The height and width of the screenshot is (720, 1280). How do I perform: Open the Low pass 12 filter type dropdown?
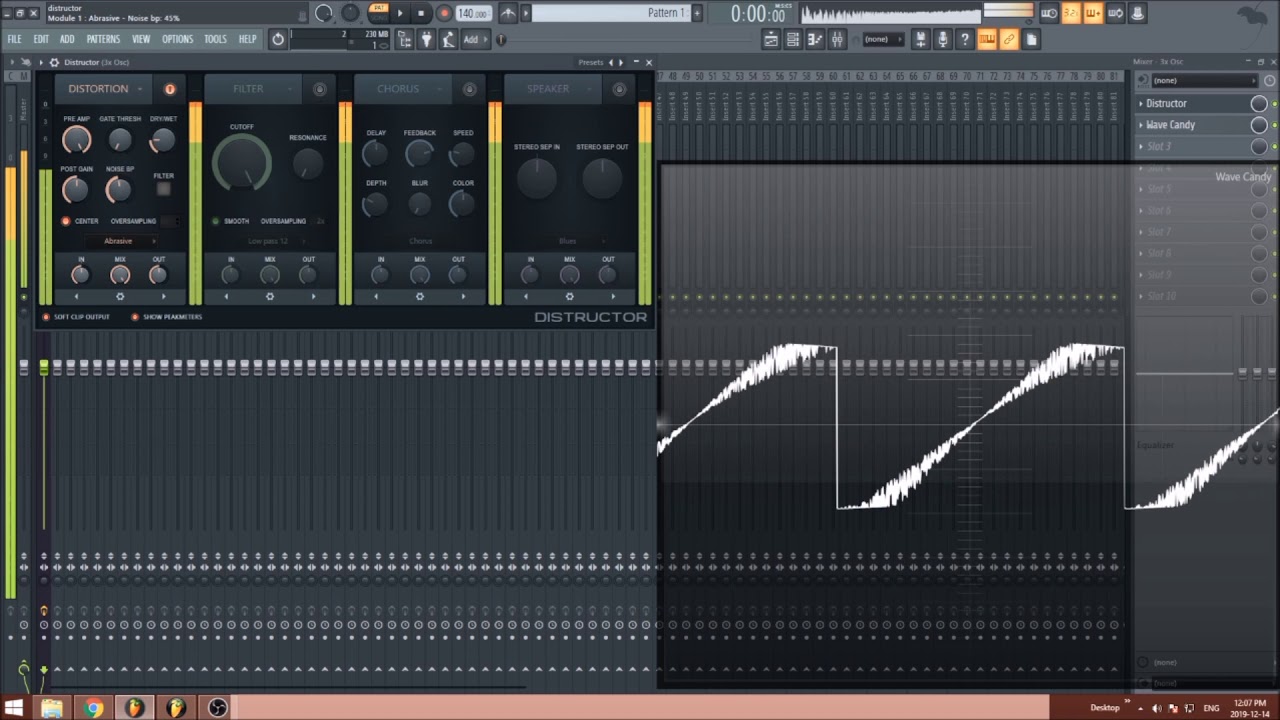(x=270, y=241)
